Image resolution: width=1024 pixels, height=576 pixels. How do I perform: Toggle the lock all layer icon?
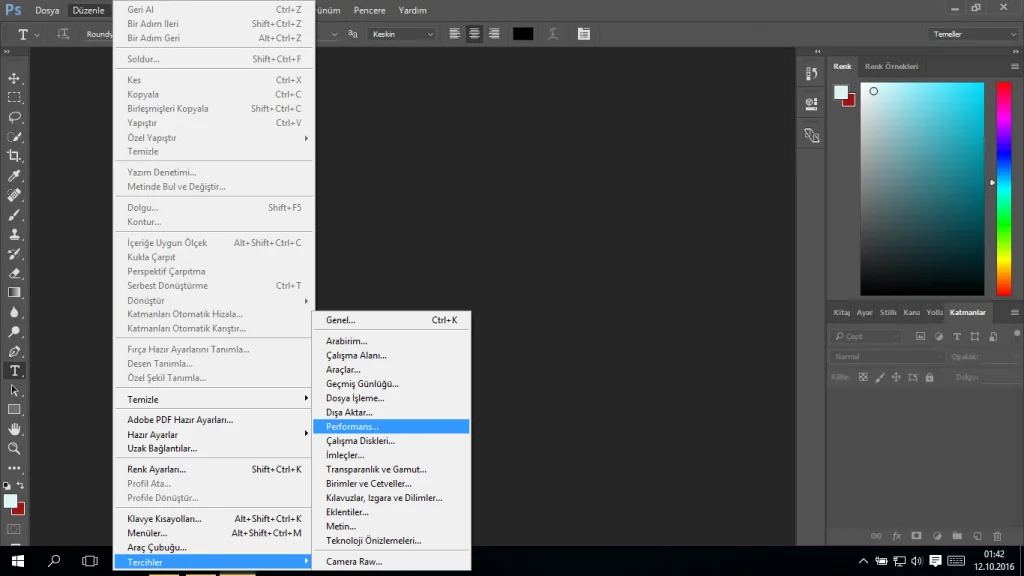tap(930, 377)
